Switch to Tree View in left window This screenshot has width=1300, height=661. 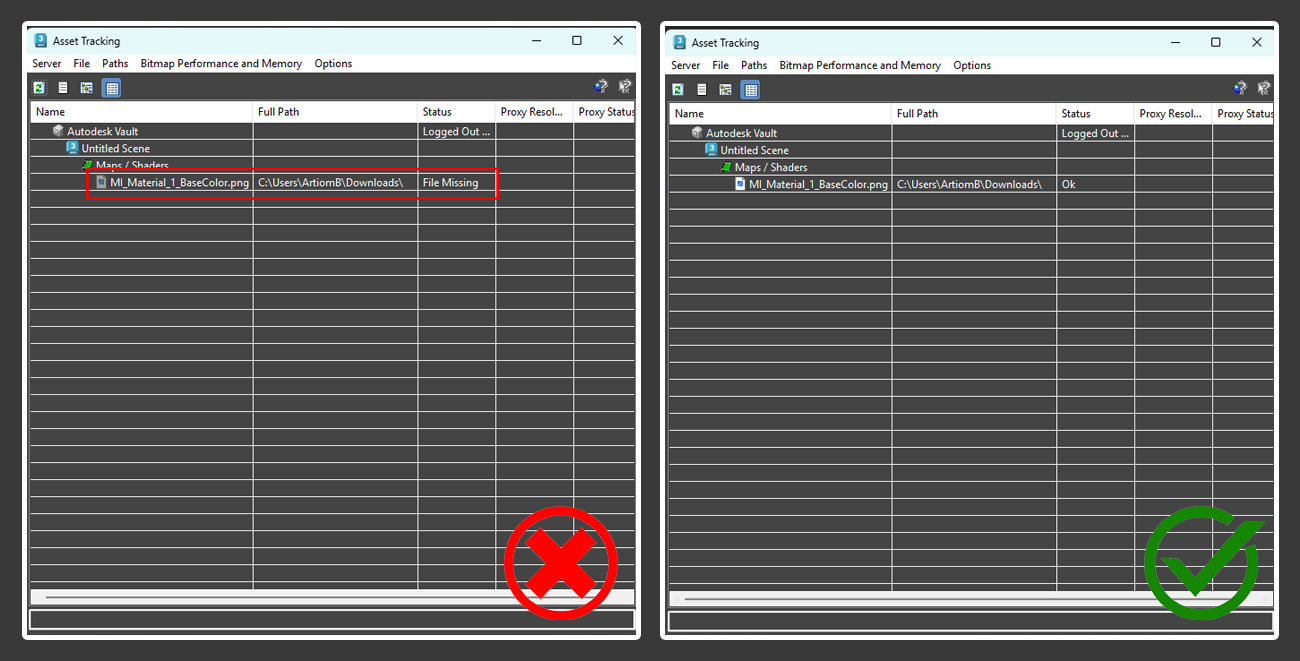click(x=87, y=88)
